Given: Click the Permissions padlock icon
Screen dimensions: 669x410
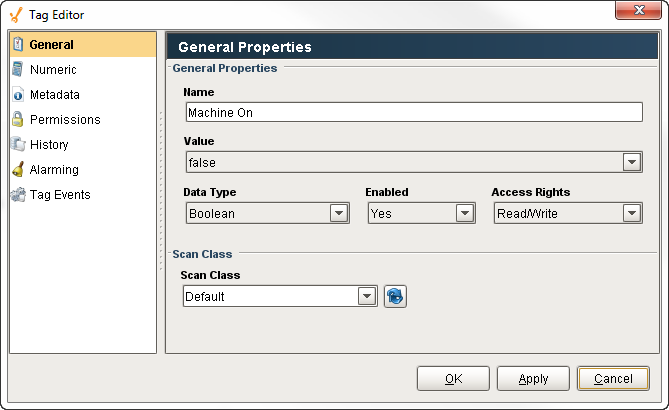Looking at the screenshot, I should tap(18, 119).
